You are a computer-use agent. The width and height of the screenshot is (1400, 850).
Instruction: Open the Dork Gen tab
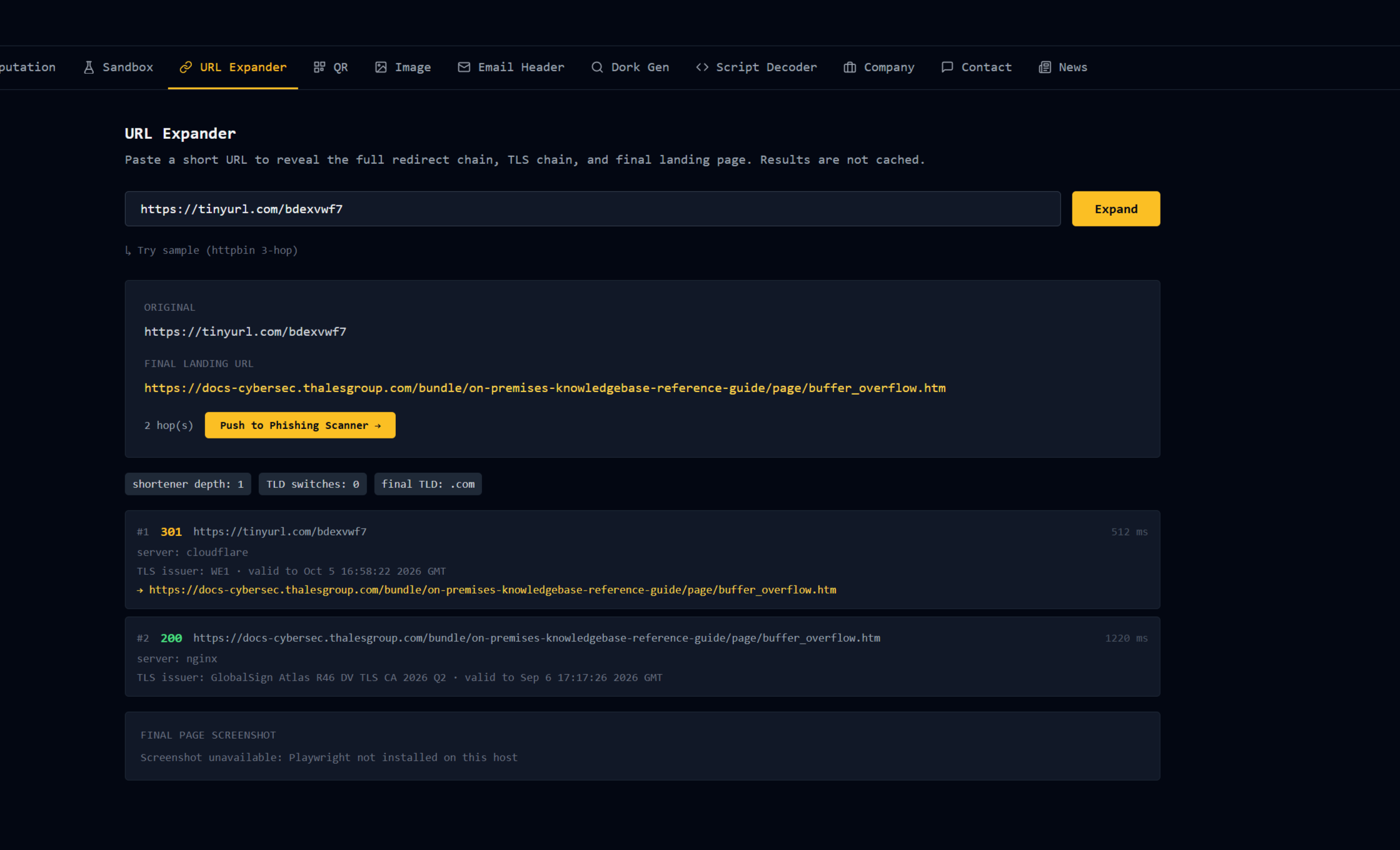click(630, 67)
